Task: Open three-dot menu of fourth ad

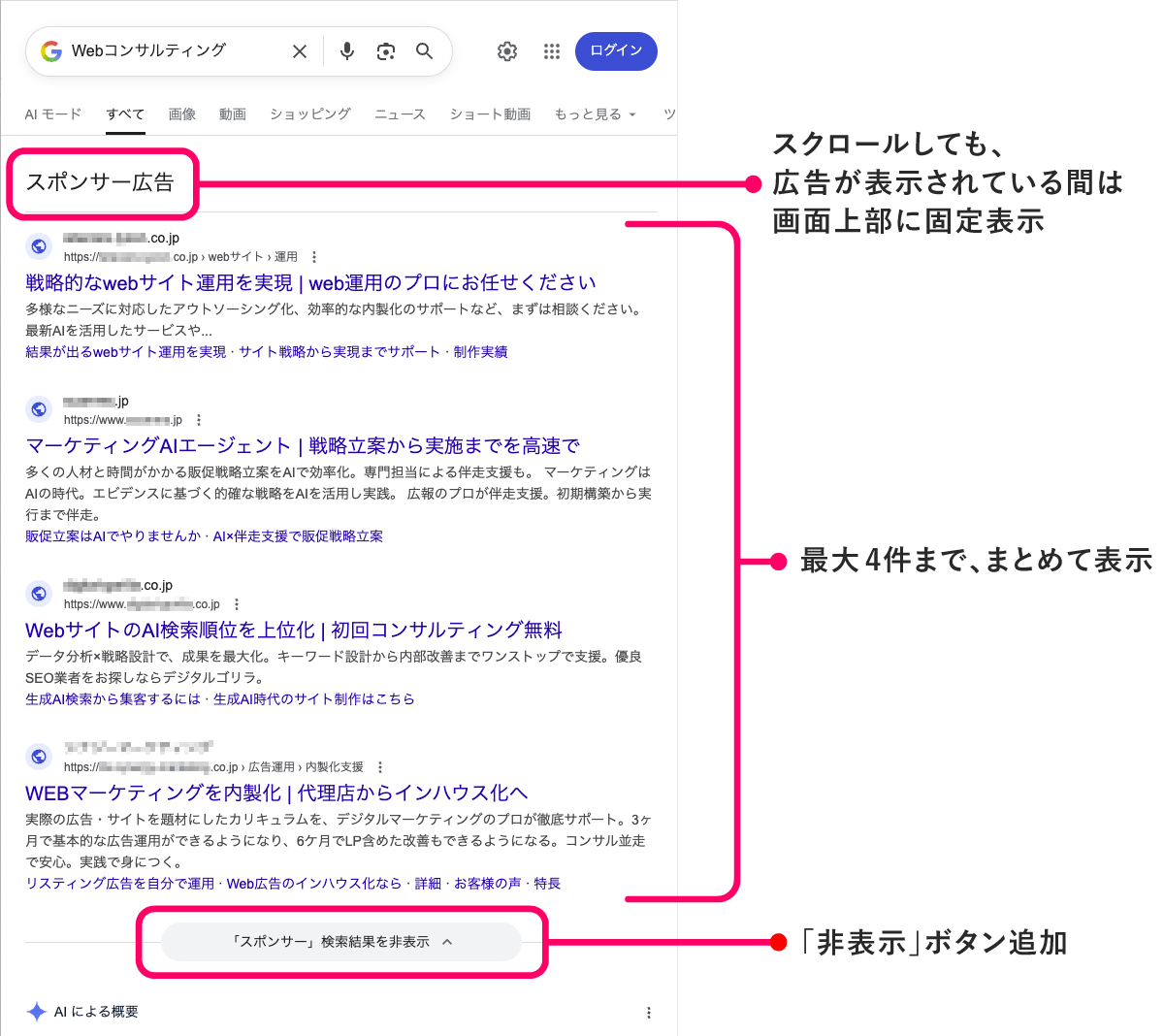Action: [x=380, y=767]
